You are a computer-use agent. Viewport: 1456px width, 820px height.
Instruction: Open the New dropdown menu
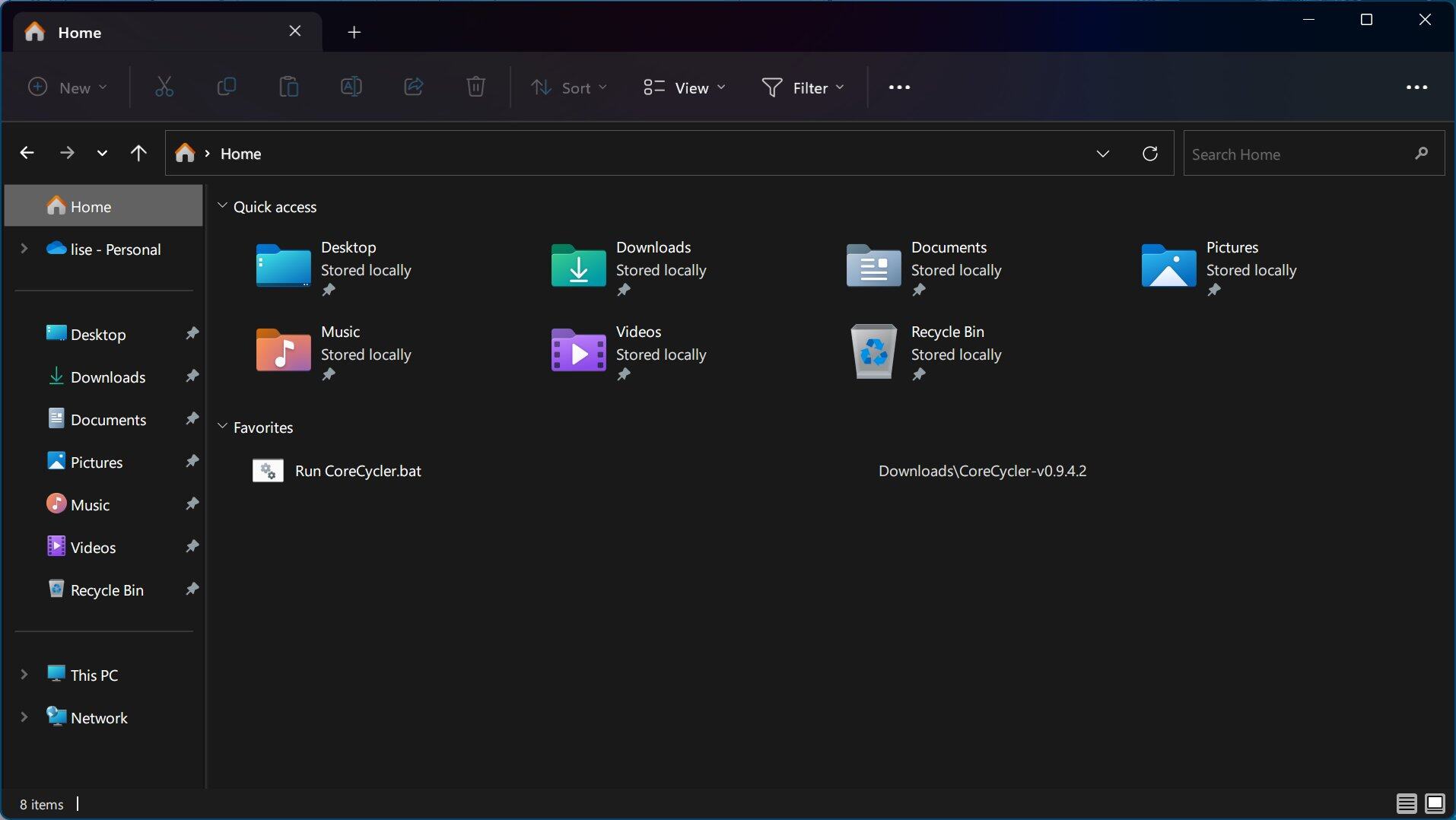(x=67, y=87)
